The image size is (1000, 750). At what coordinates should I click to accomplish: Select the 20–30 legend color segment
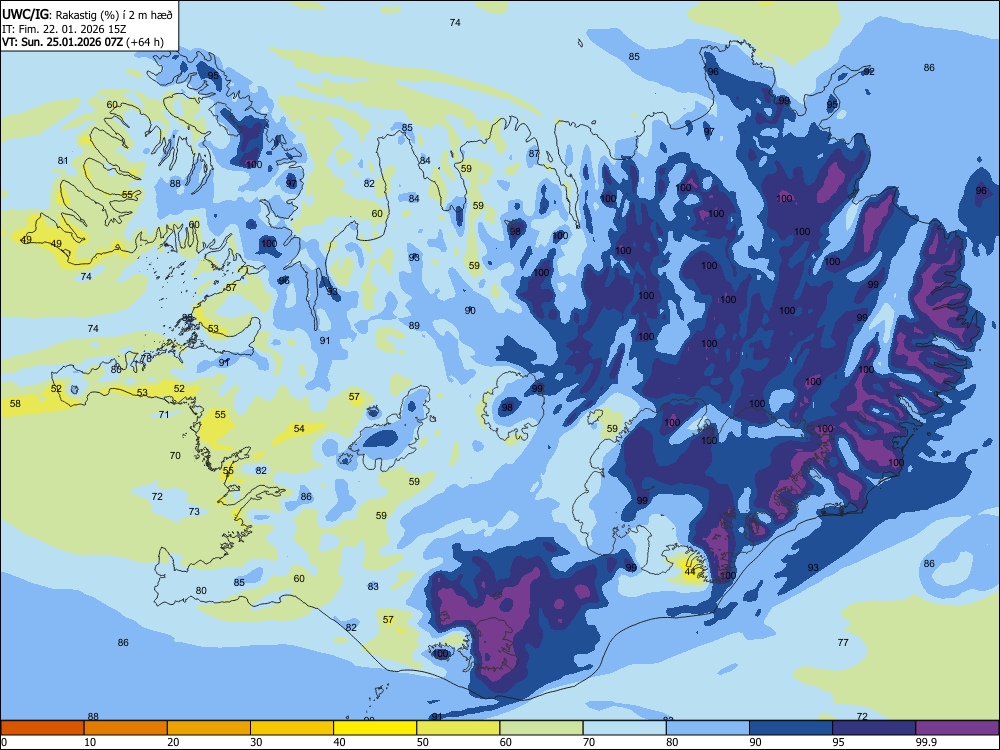click(209, 728)
